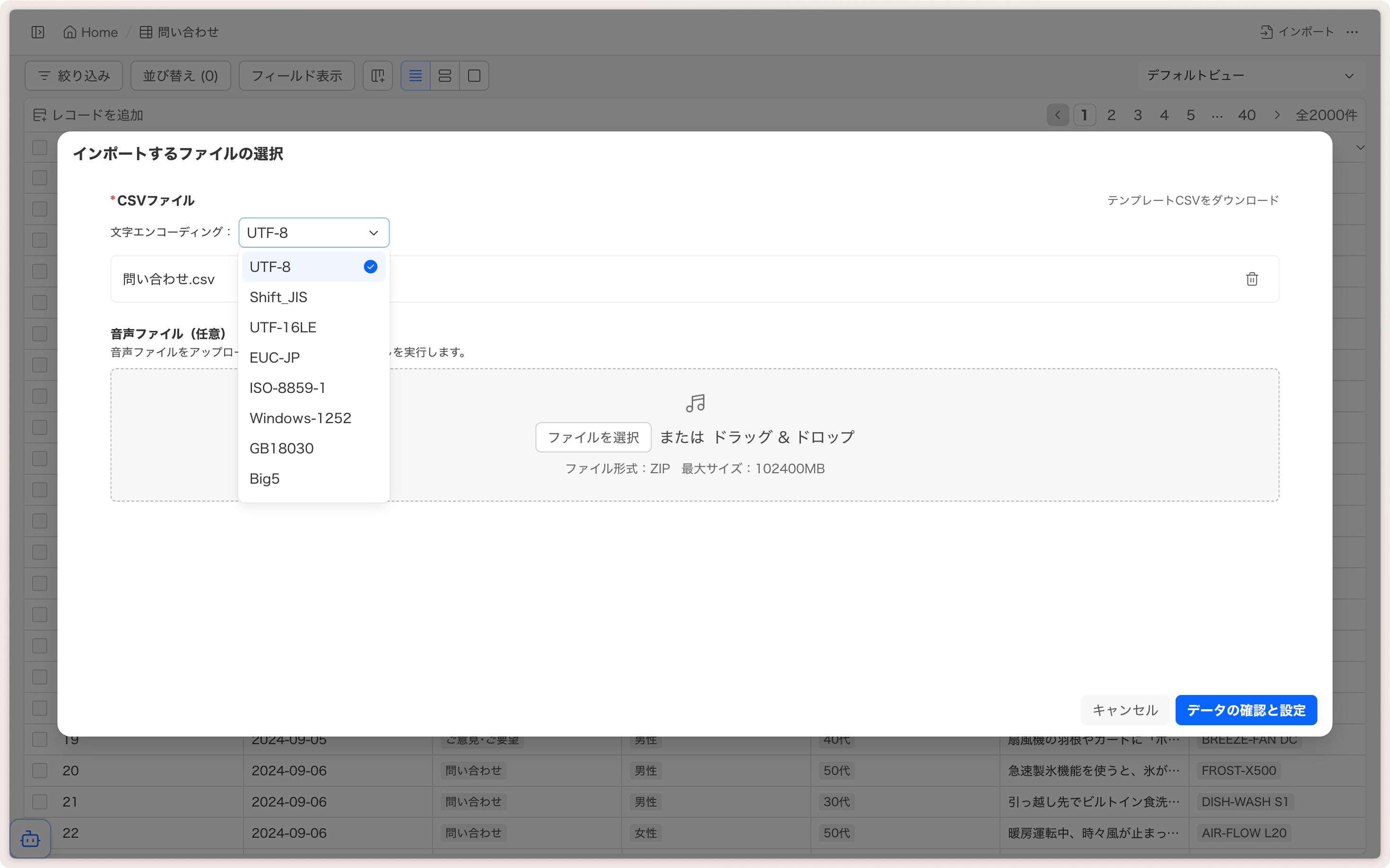Click the Home breadcrumb icon

[69, 32]
